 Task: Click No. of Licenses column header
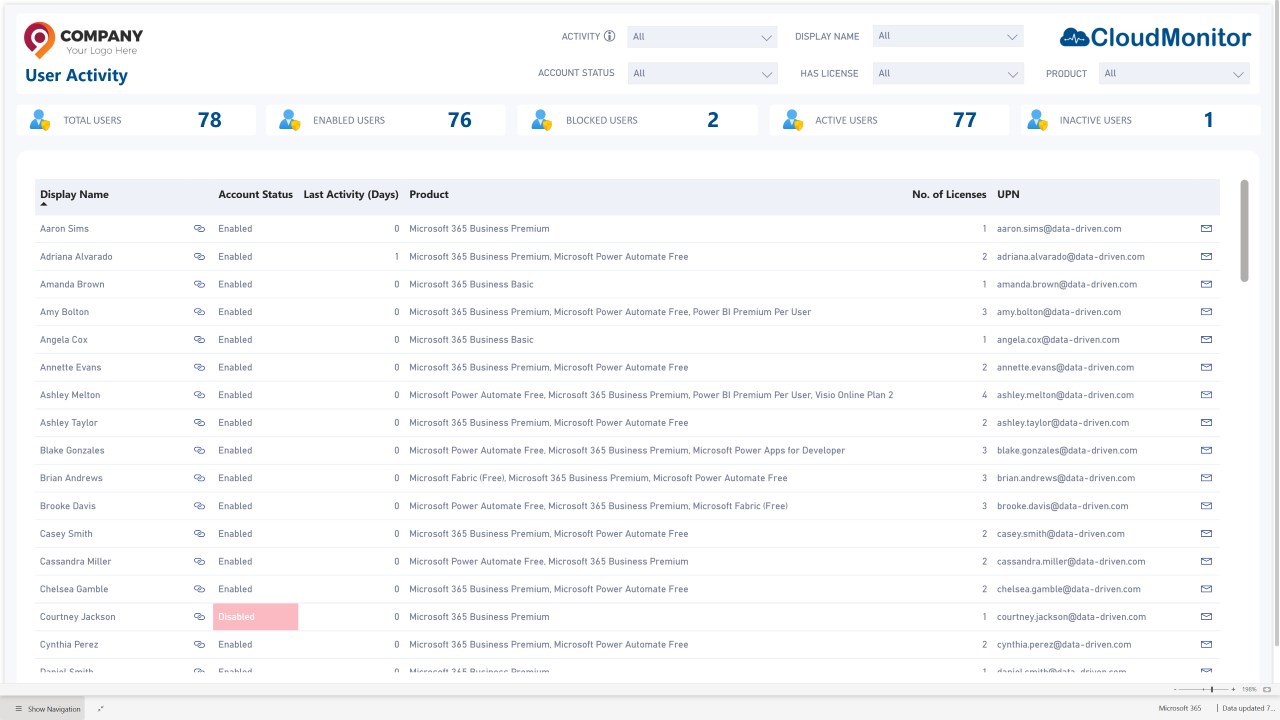(x=949, y=195)
